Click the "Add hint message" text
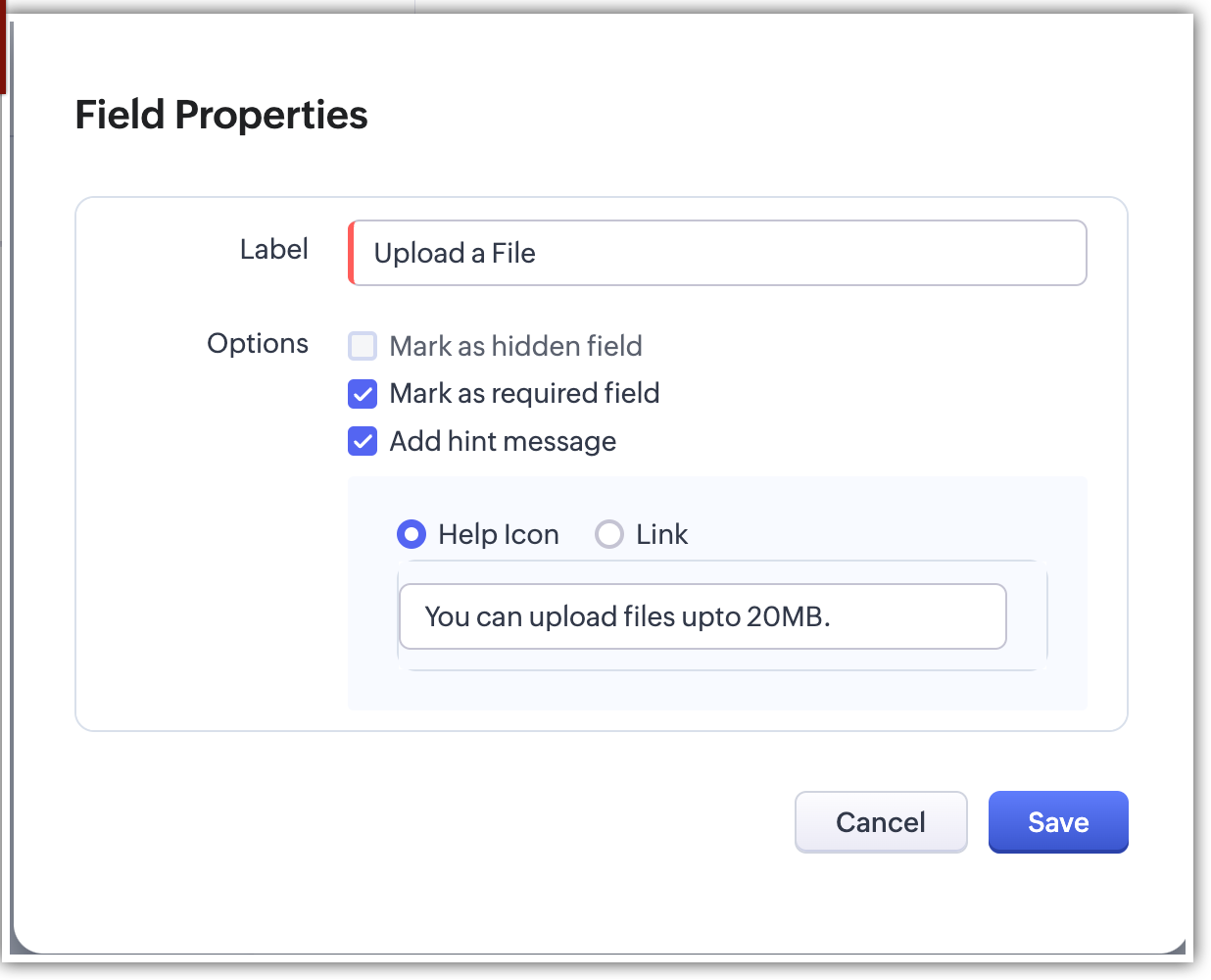The image size is (1211, 980). pyautogui.click(x=503, y=441)
